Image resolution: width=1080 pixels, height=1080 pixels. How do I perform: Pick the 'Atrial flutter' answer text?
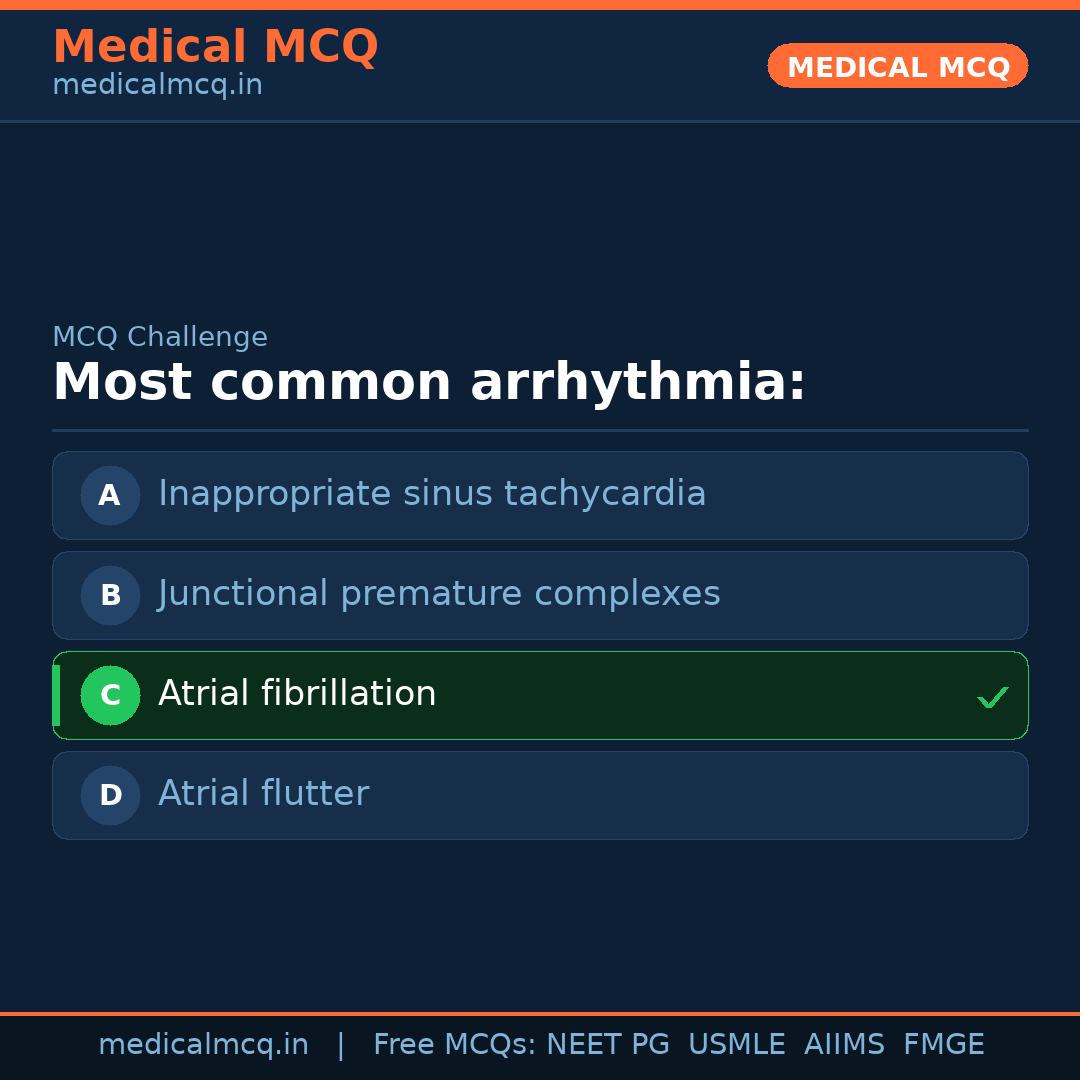pos(263,794)
